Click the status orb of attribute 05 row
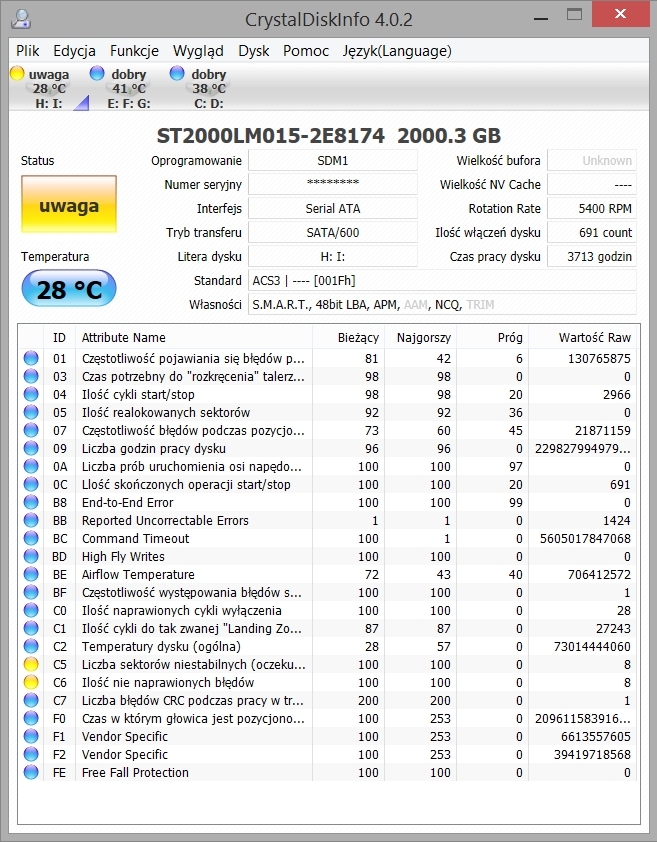Viewport: 657px width, 842px height. point(31,412)
